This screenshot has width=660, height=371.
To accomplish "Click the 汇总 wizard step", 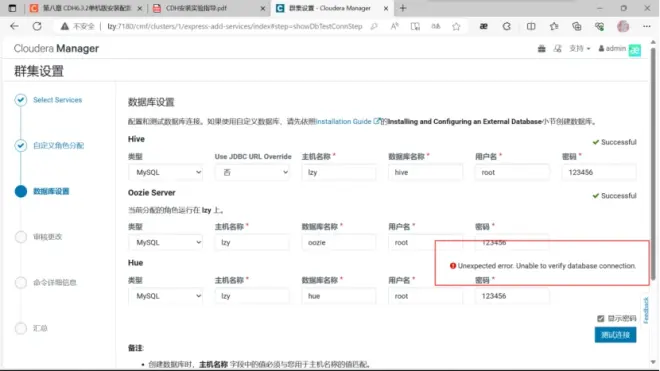I will click(40, 328).
